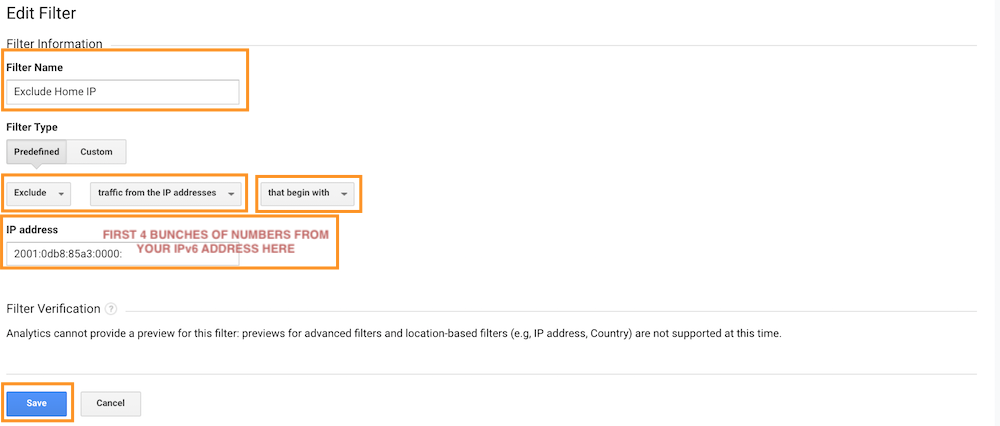Click the Cancel button
1000x426 pixels.
pyautogui.click(x=110, y=404)
